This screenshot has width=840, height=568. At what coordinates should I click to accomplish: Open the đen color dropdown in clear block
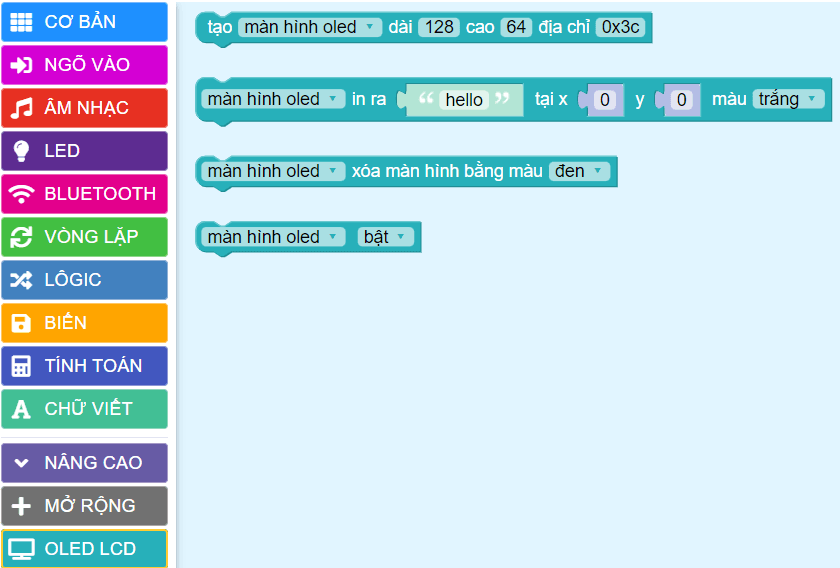coord(579,171)
